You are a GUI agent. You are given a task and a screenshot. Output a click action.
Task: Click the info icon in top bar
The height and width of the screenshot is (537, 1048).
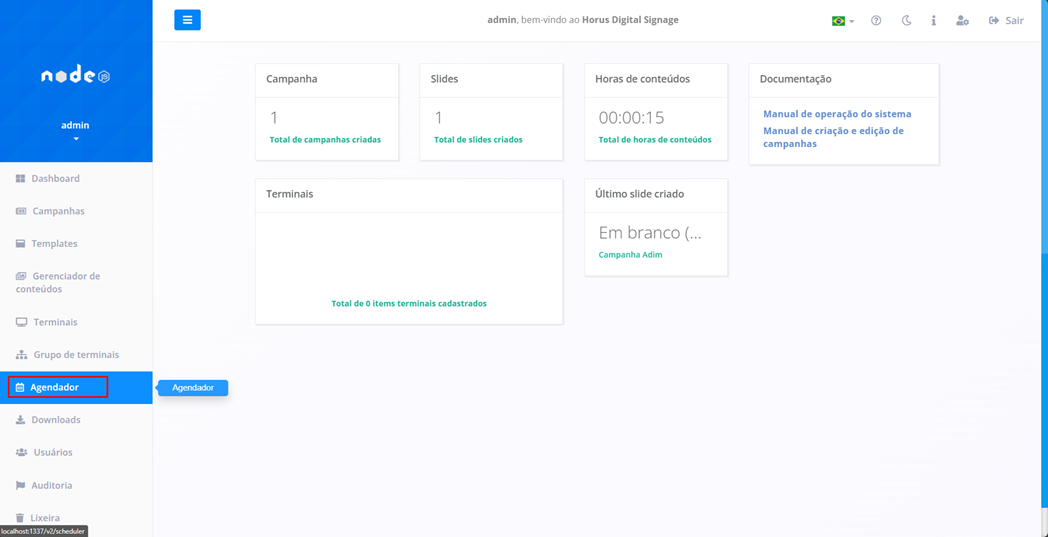(934, 20)
